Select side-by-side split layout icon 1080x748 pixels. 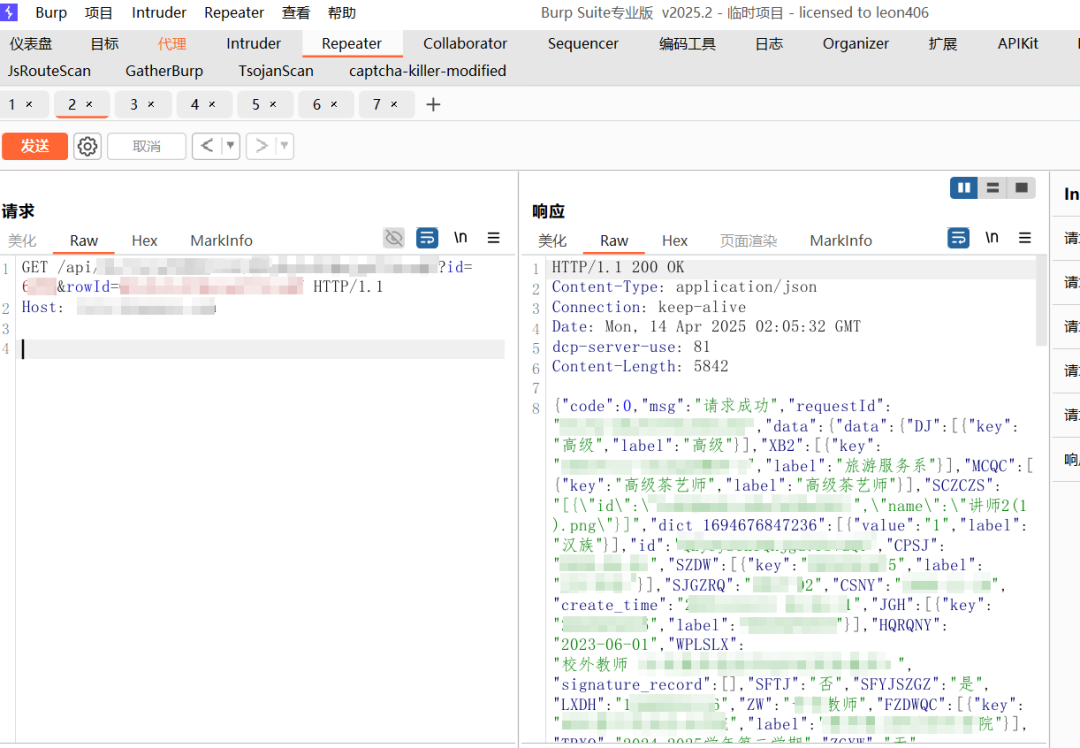964,187
